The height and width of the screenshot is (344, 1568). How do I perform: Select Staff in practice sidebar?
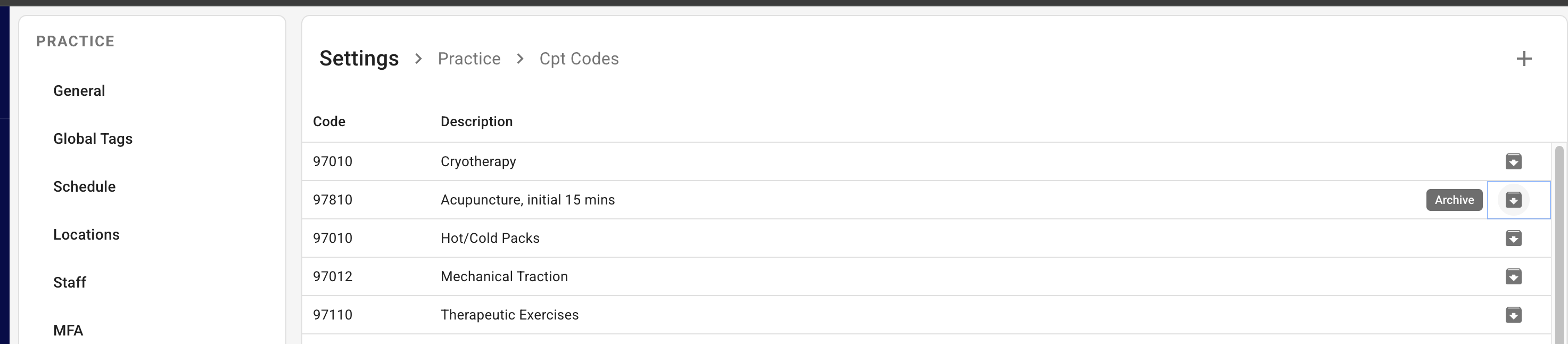pyautogui.click(x=69, y=283)
